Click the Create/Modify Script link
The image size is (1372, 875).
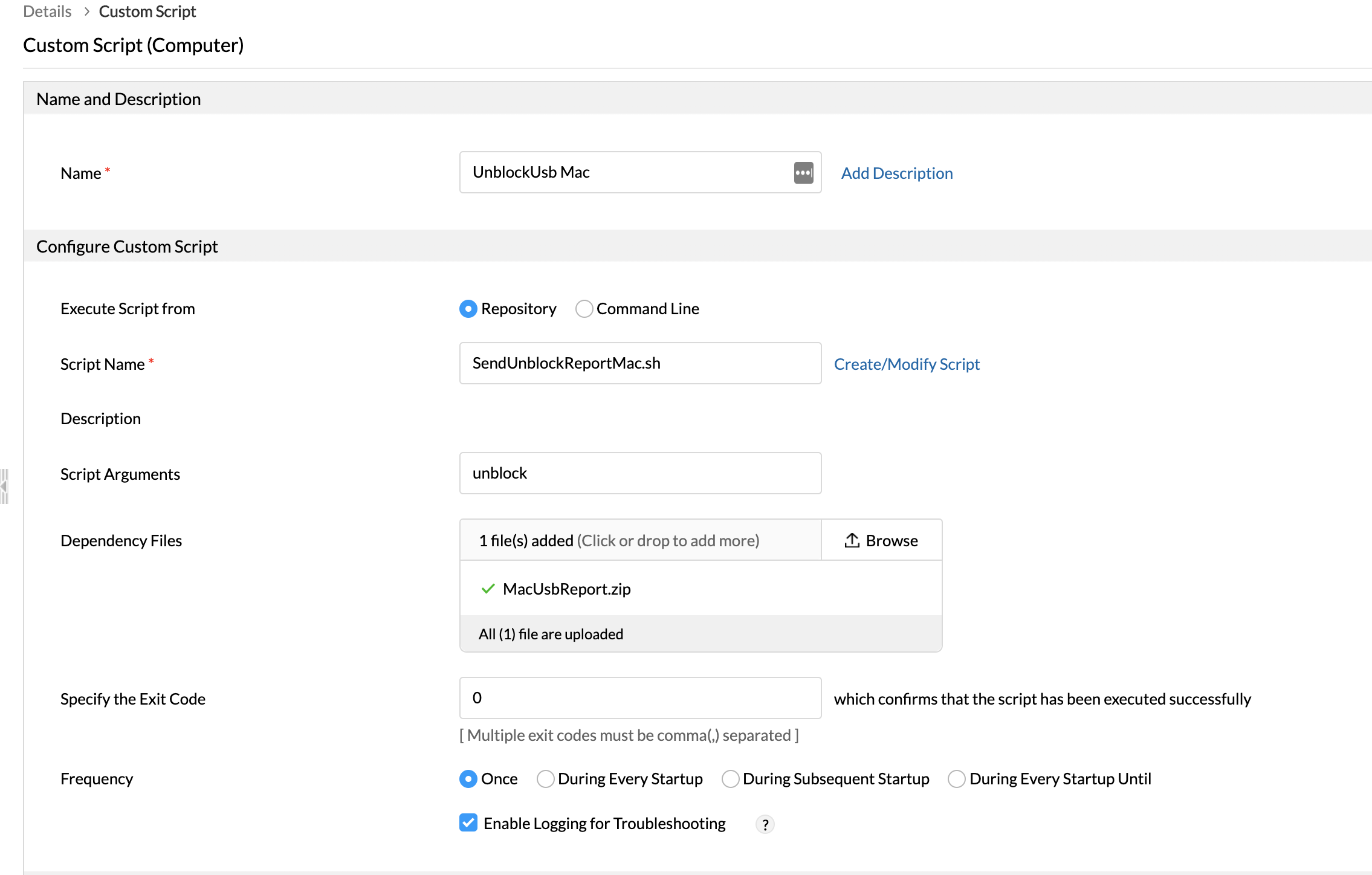click(x=906, y=364)
